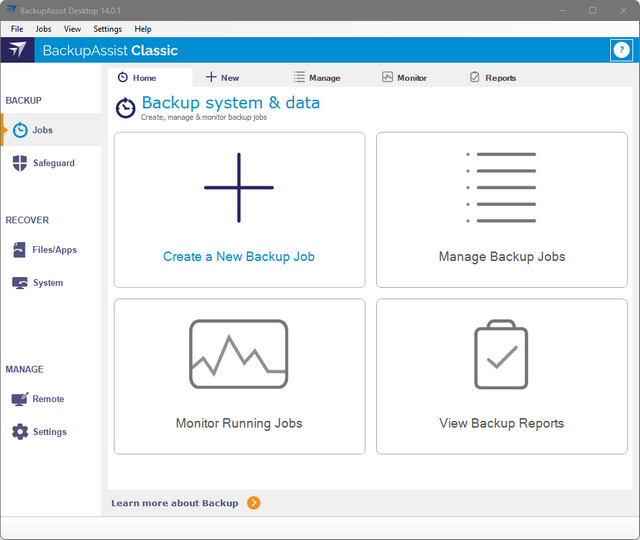This screenshot has height=540, width=640.
Task: Click the Create a New Backup Job link
Action: coord(239,257)
